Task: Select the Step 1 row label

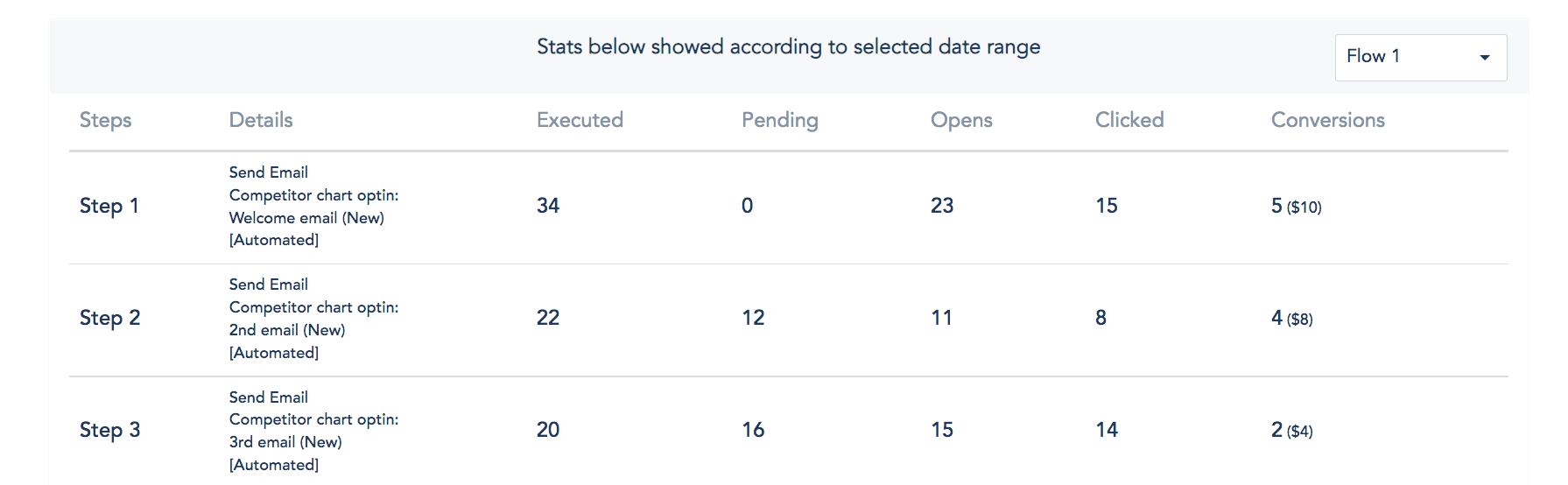Action: pyautogui.click(x=109, y=206)
